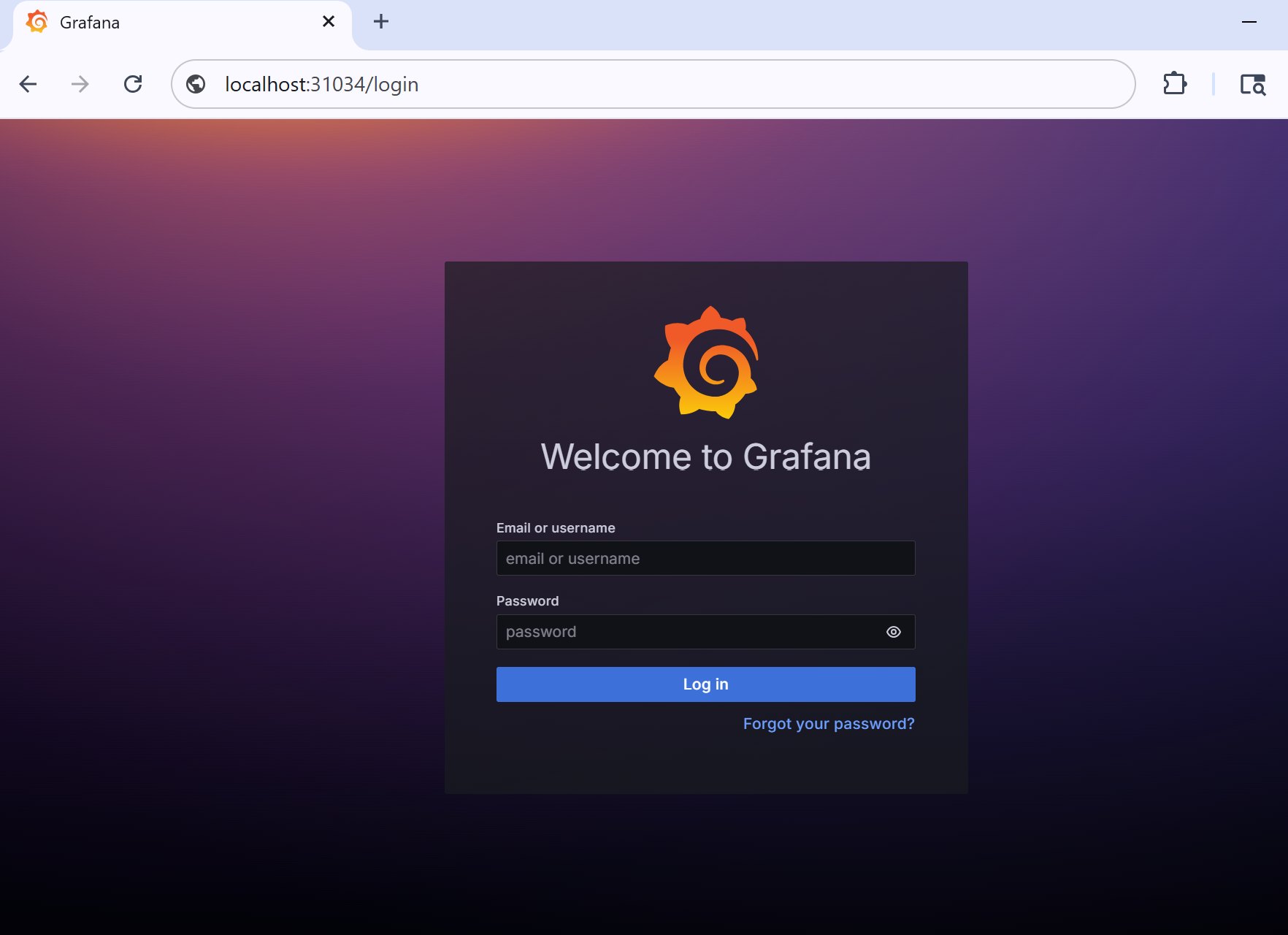Close the Grafana tab

329,22
